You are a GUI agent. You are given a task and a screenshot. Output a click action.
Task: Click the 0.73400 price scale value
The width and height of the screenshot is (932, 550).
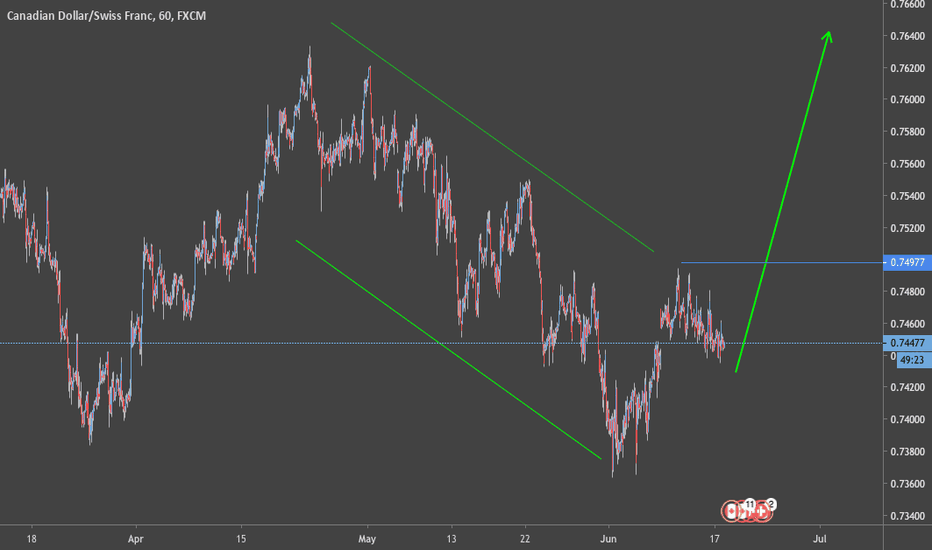[907, 516]
